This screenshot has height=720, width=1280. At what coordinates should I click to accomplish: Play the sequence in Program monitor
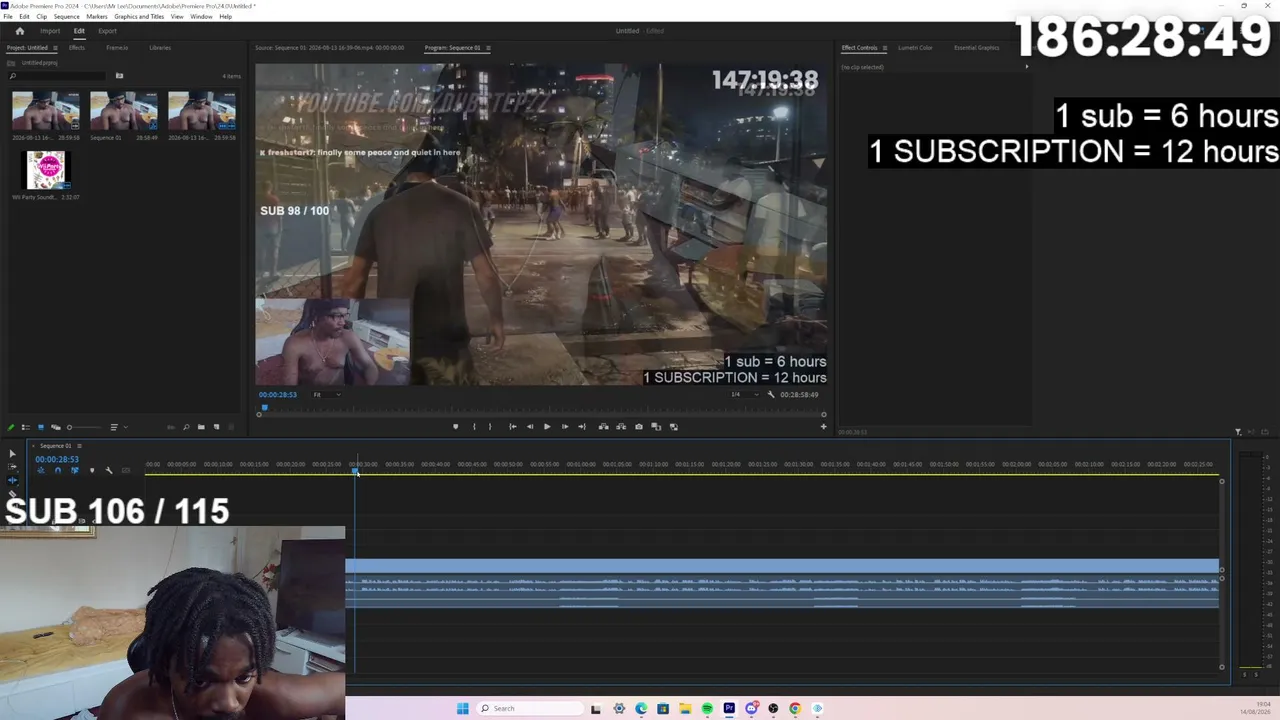pyautogui.click(x=547, y=427)
